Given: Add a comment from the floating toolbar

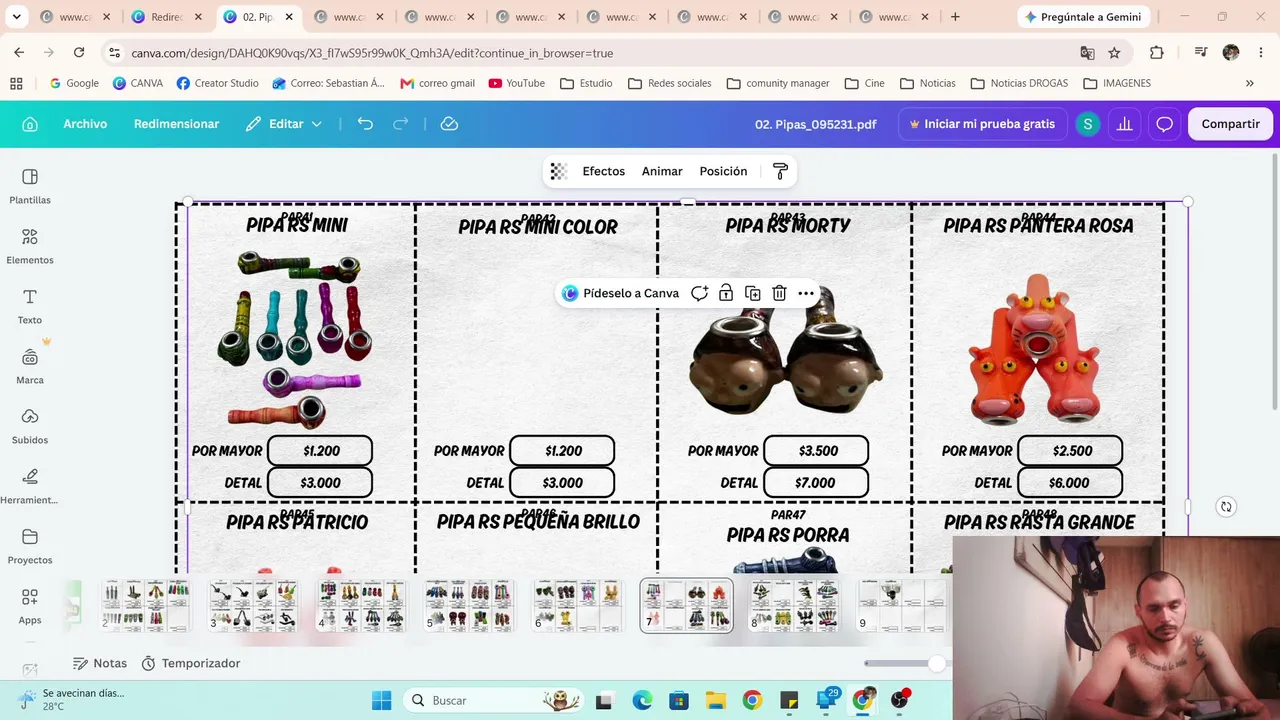Looking at the screenshot, I should click(x=700, y=293).
